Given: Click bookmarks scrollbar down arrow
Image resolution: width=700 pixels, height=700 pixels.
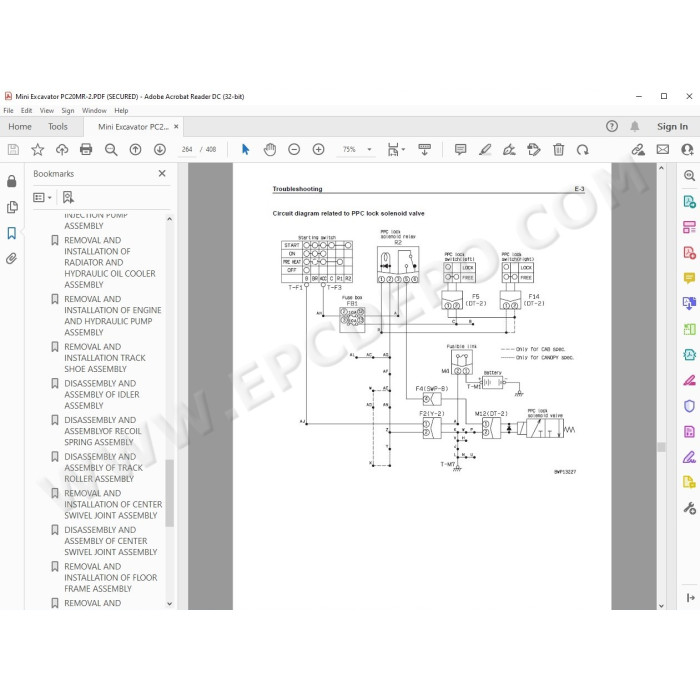Looking at the screenshot, I should click(x=169, y=604).
